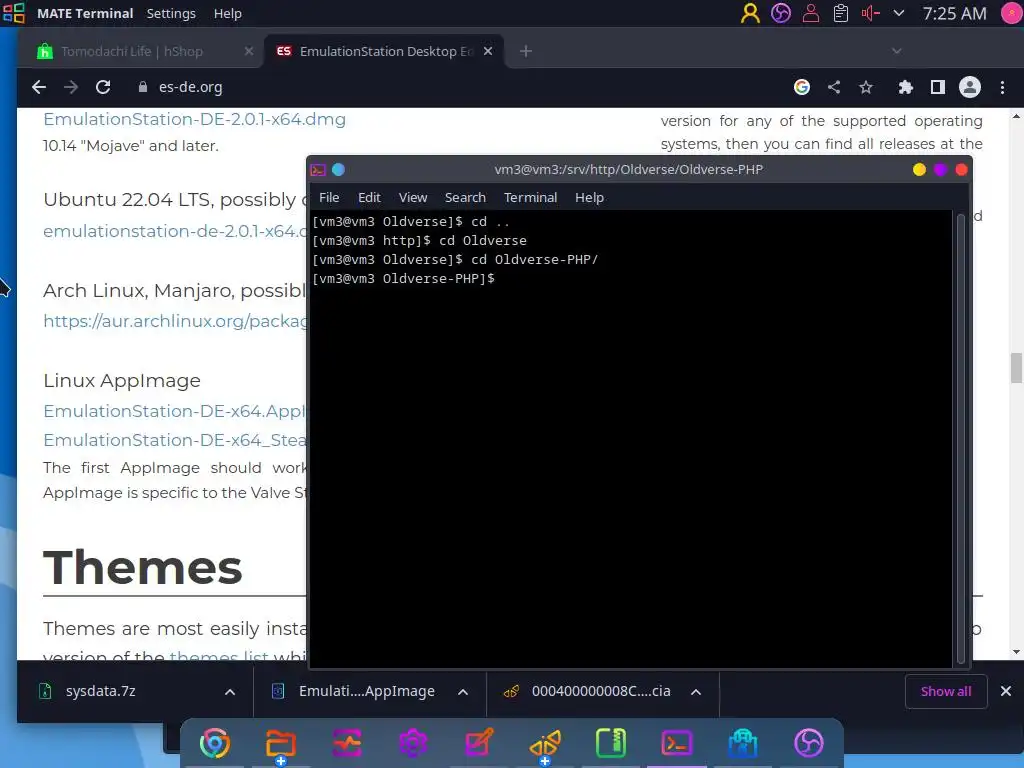The height and width of the screenshot is (768, 1024).
Task: Launch the text editor pencil icon in dock
Action: tap(479, 743)
